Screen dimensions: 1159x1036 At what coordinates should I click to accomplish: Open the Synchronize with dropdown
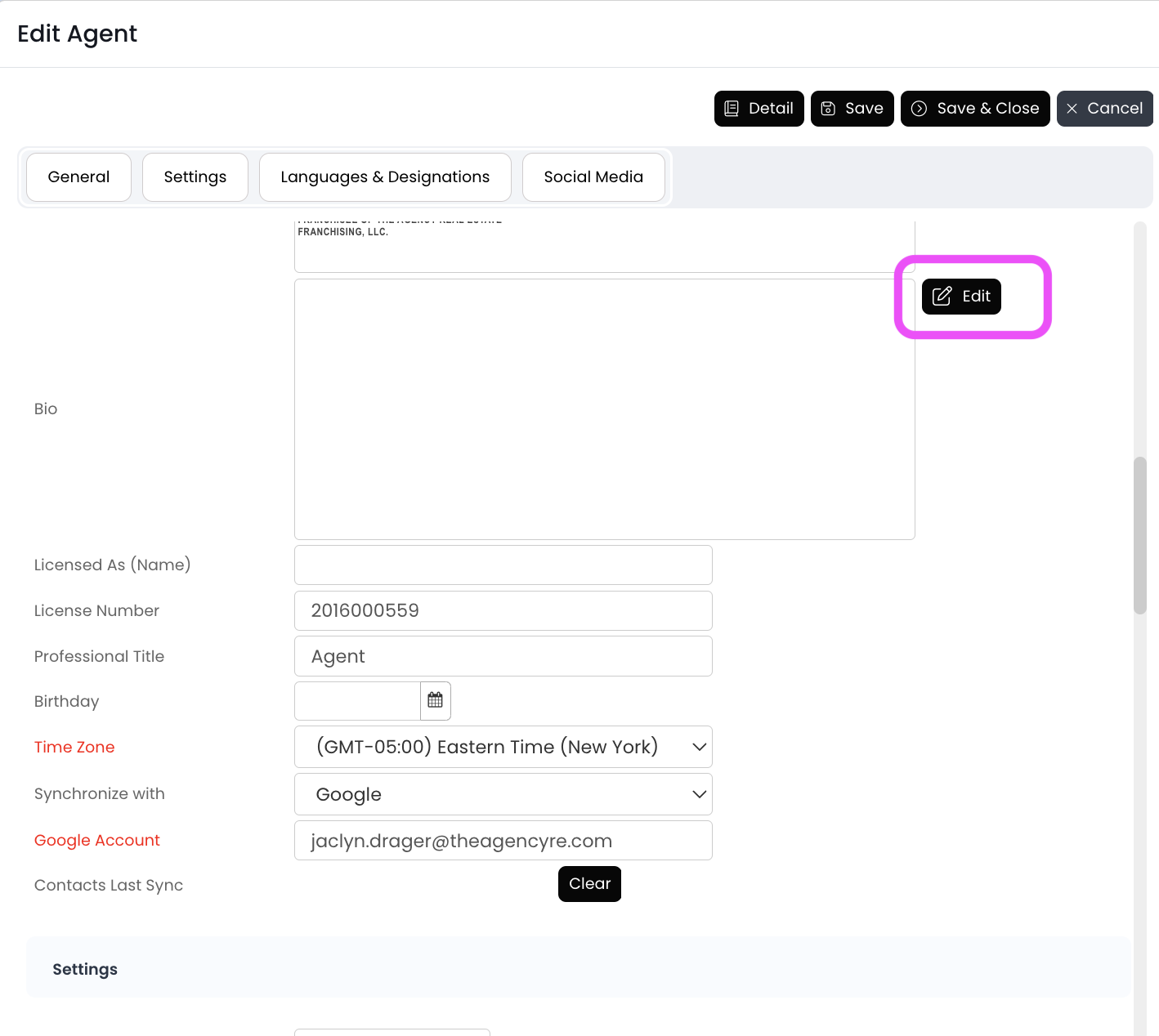click(699, 794)
